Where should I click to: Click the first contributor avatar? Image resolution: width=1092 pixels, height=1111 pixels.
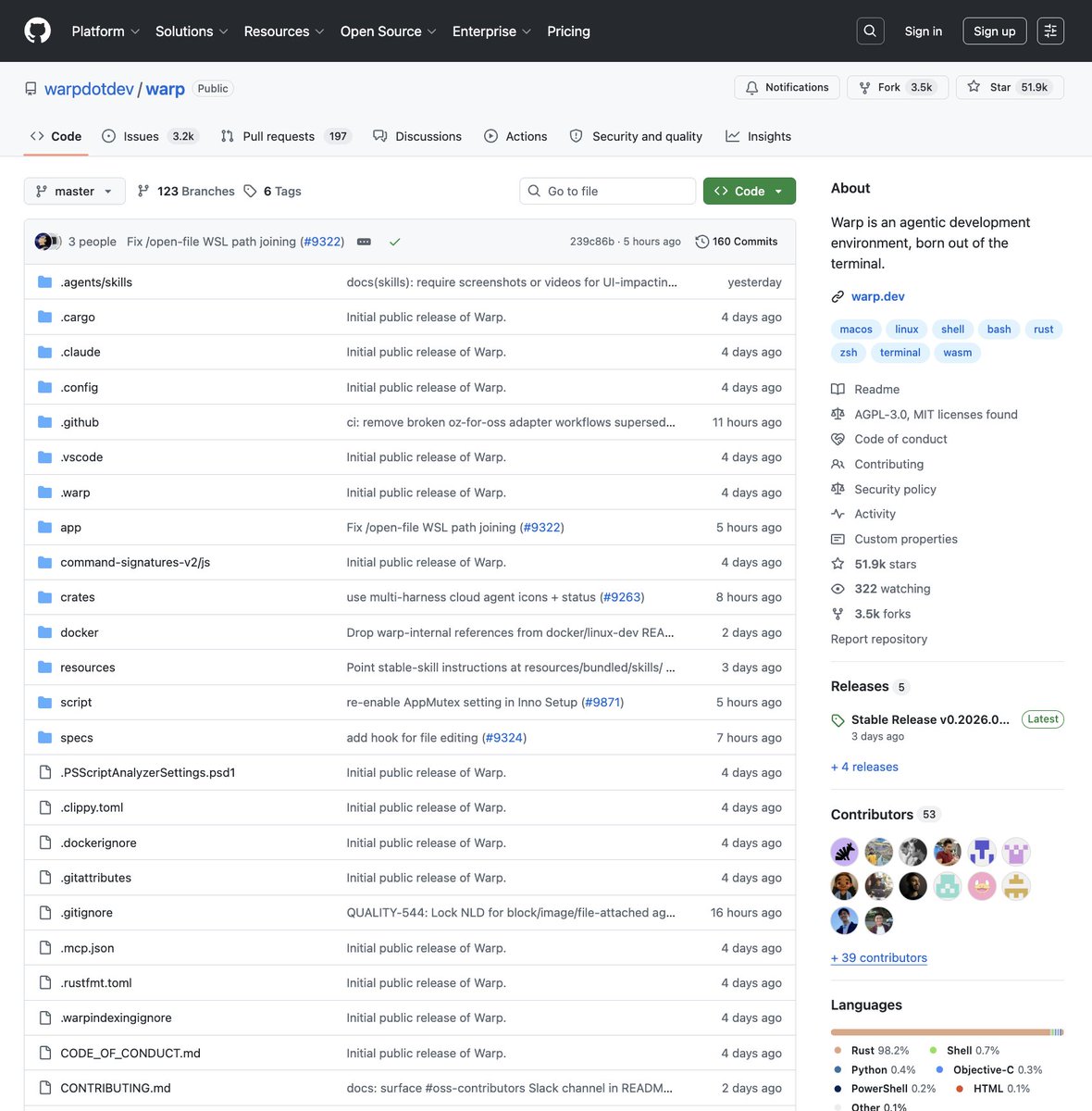[845, 852]
